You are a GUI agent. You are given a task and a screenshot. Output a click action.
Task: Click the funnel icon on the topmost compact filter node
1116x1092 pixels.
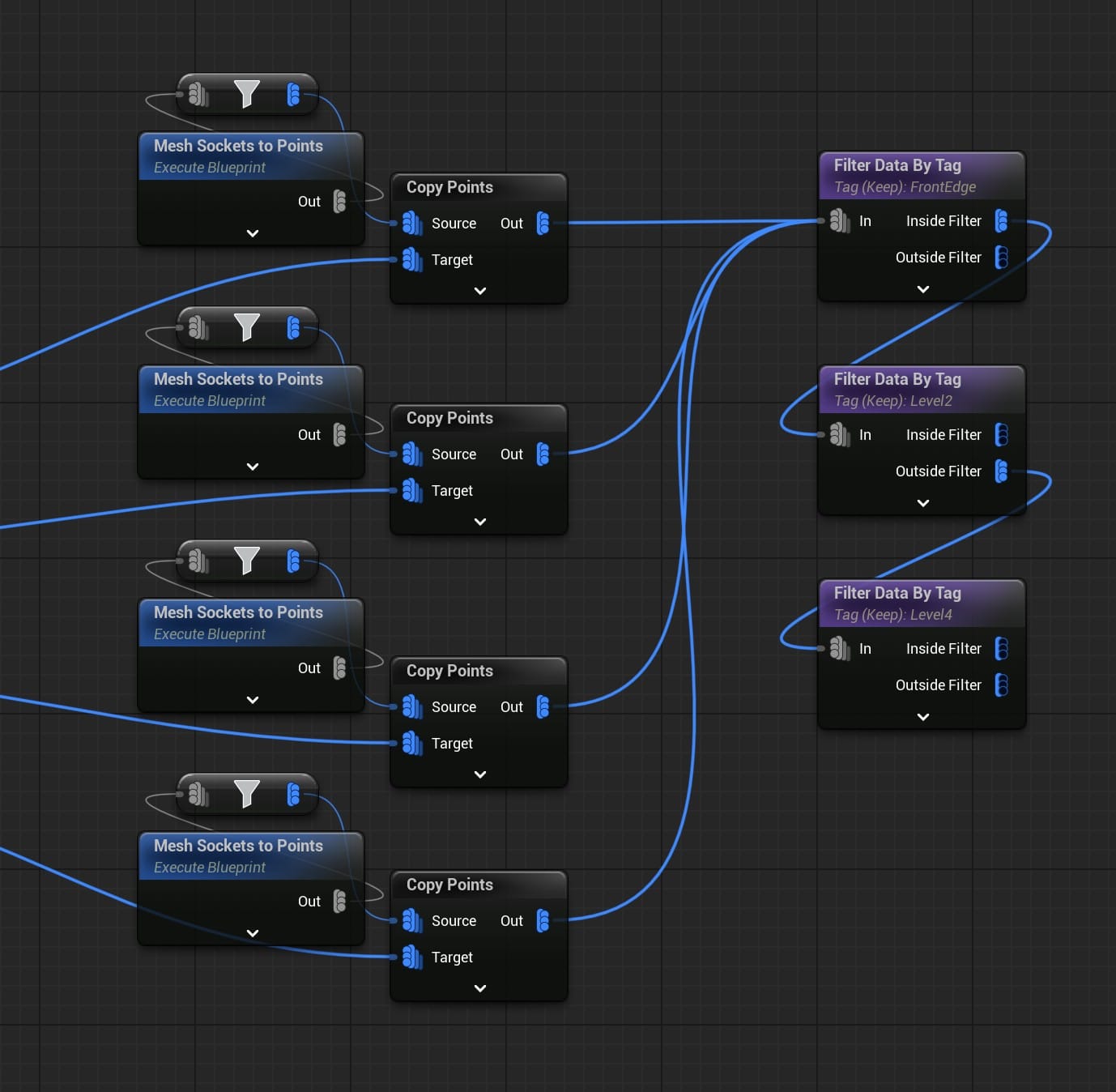point(247,94)
